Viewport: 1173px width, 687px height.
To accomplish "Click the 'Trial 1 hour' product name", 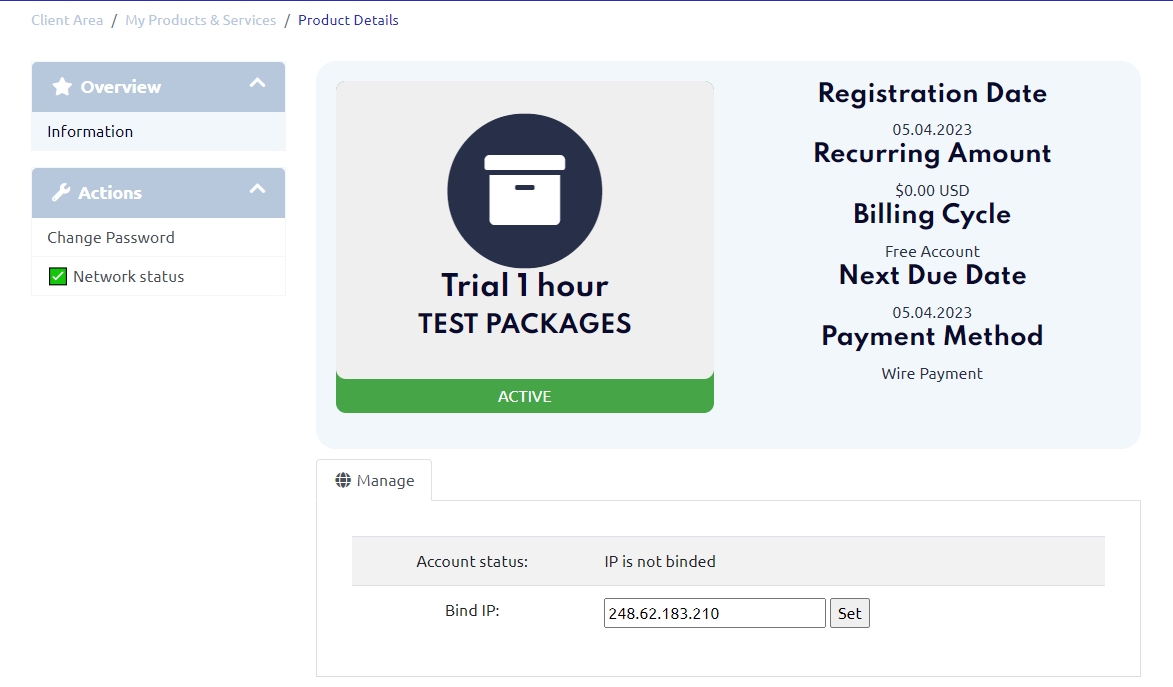I will 524,285.
